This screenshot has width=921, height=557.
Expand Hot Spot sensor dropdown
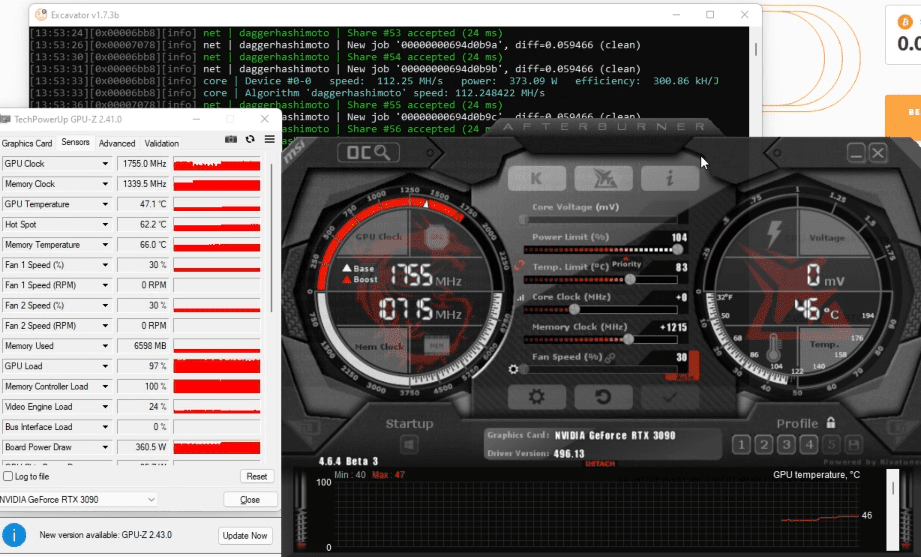[105, 224]
